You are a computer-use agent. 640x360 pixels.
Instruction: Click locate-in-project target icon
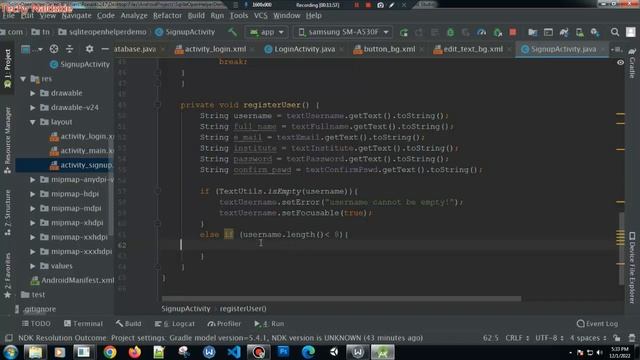tap(54, 49)
